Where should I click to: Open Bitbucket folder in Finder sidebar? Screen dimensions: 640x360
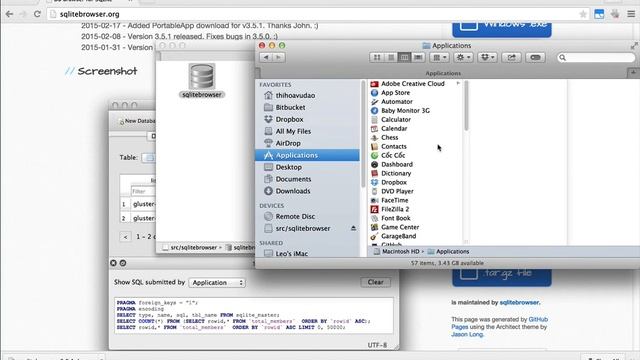(x=290, y=107)
